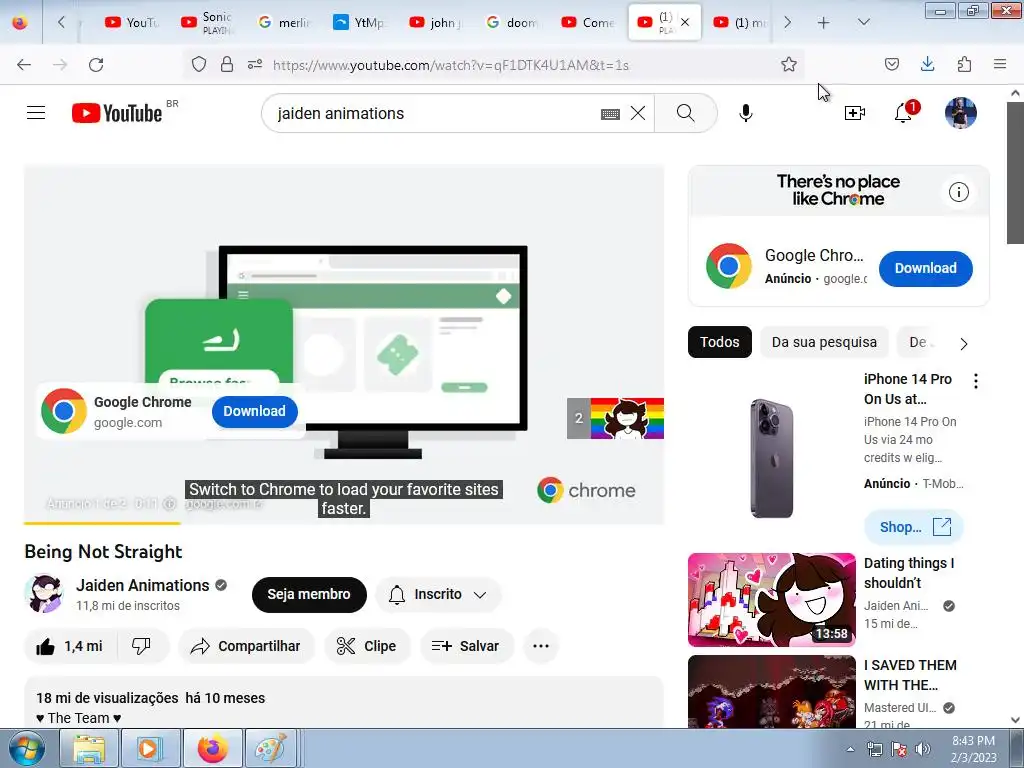Go to the YouTube home logo
1024x768 pixels.
(118, 113)
